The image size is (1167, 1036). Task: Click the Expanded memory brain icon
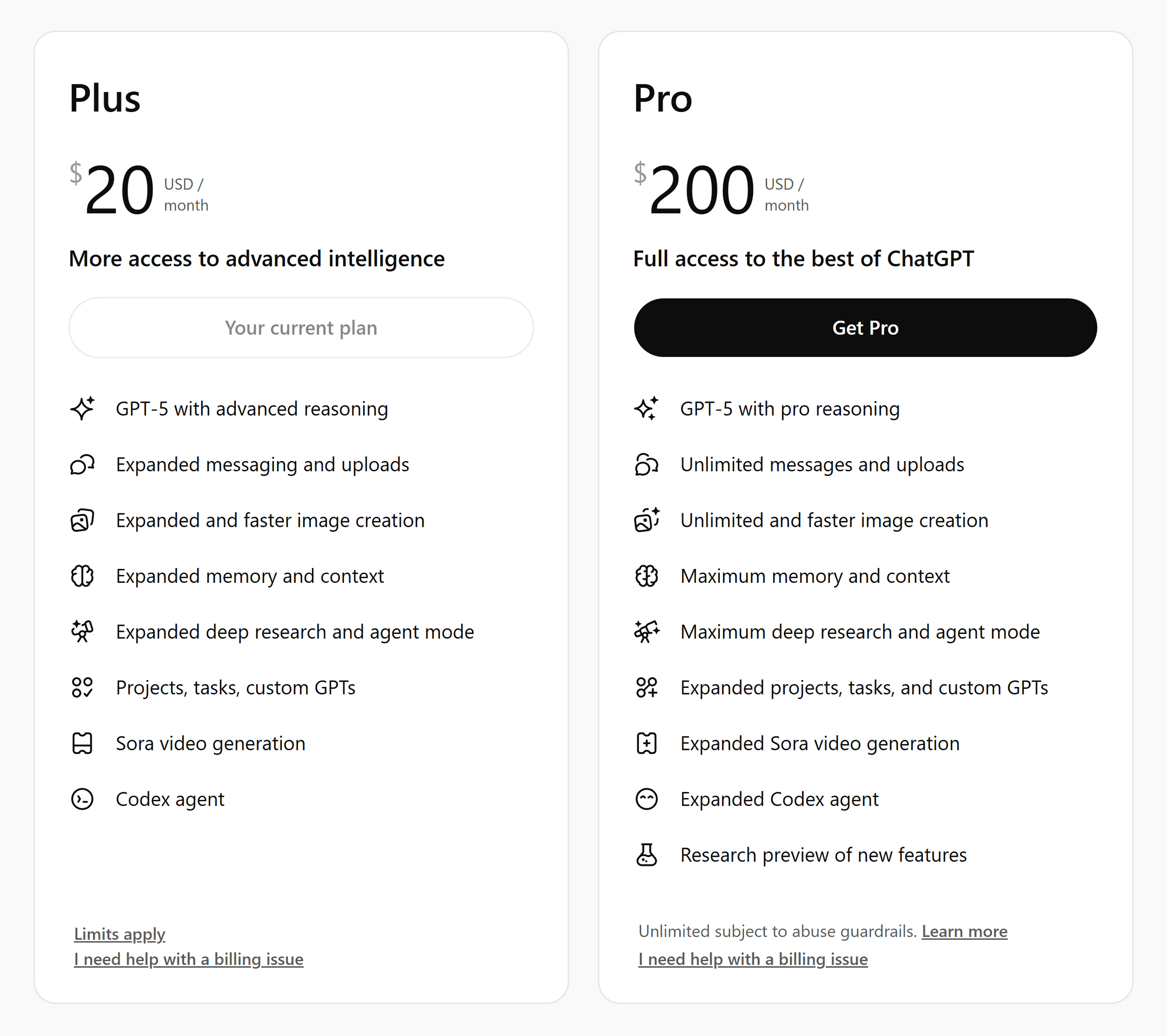tap(82, 576)
